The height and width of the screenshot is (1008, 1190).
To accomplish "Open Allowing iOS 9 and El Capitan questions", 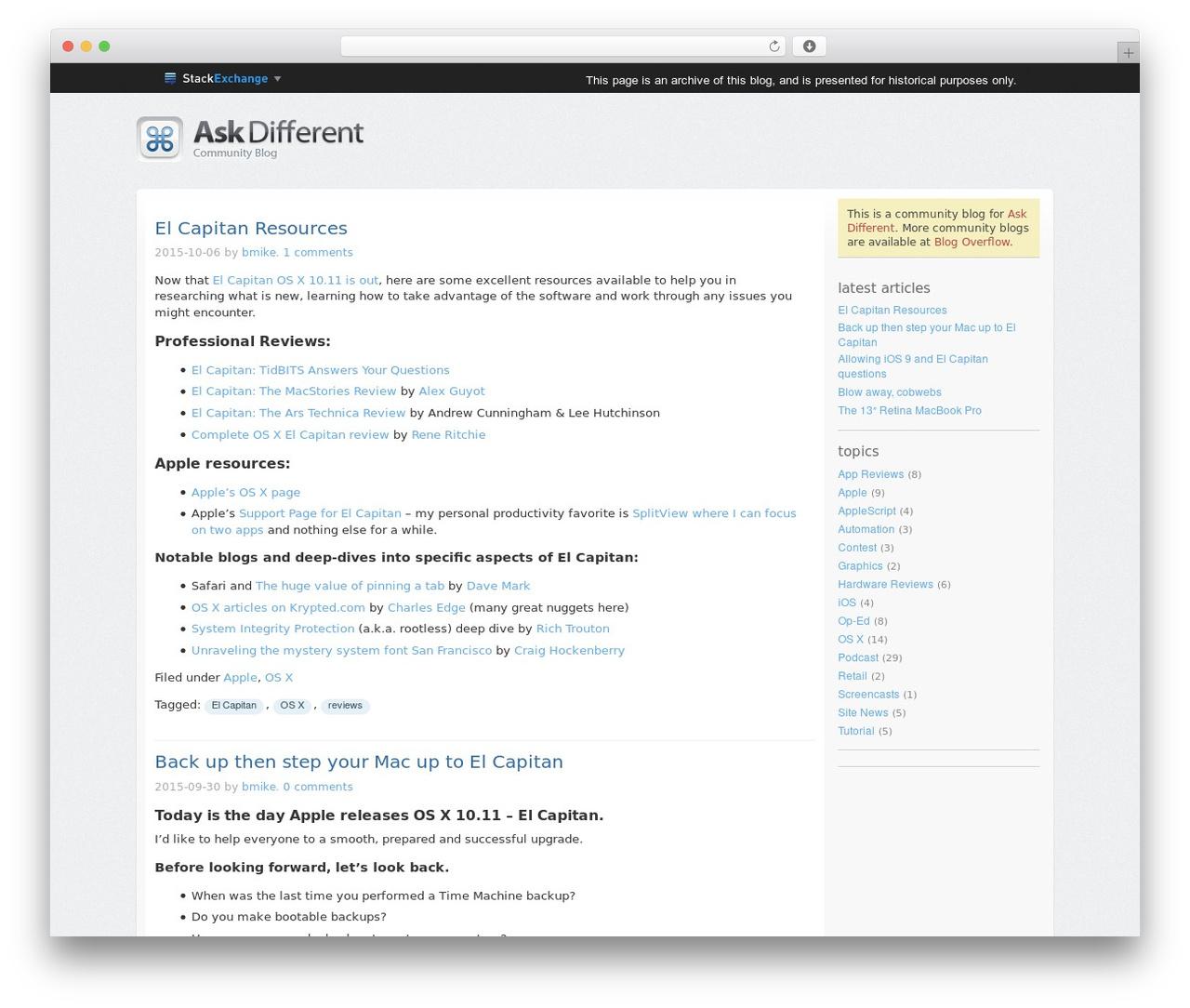I will coord(913,366).
